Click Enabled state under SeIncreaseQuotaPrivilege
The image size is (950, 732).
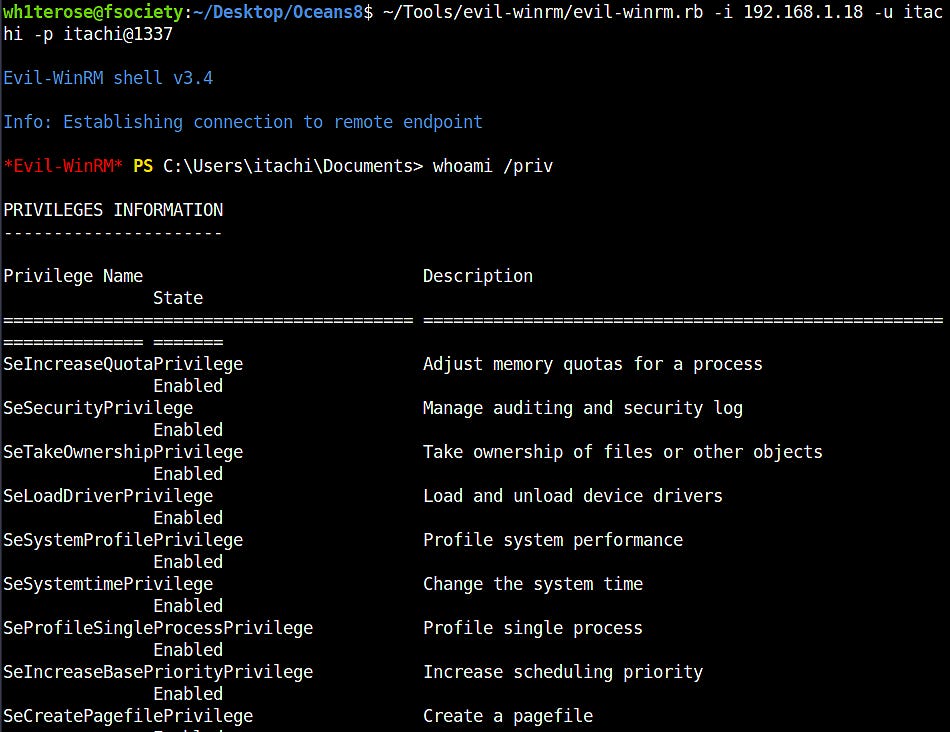tap(188, 385)
